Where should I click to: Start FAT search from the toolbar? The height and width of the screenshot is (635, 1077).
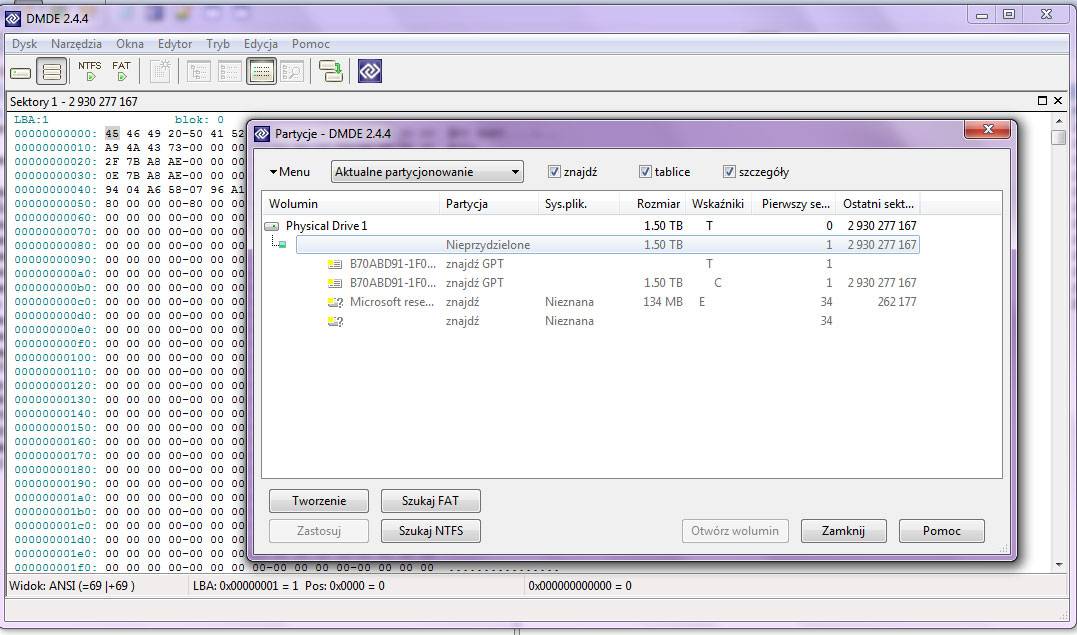[122, 71]
